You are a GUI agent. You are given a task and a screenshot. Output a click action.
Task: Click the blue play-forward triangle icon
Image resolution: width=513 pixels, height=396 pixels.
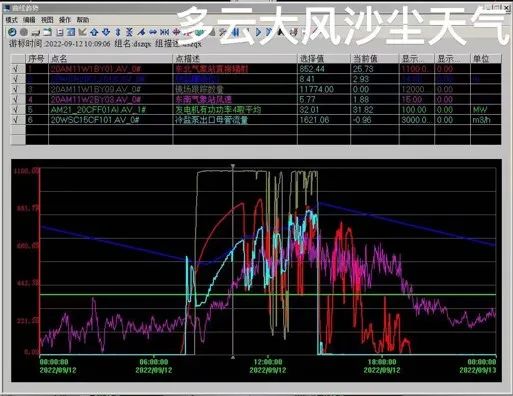point(258,32)
